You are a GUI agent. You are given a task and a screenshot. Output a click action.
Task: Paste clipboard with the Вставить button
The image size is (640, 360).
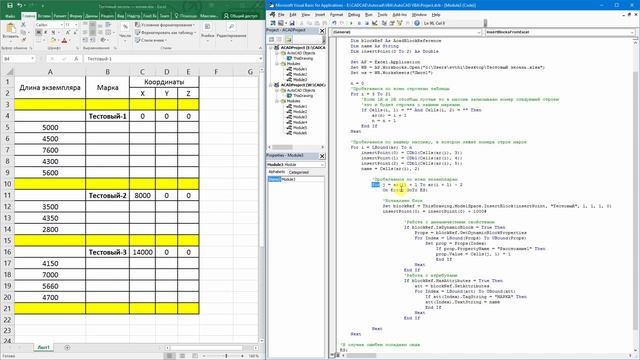(x=11, y=31)
